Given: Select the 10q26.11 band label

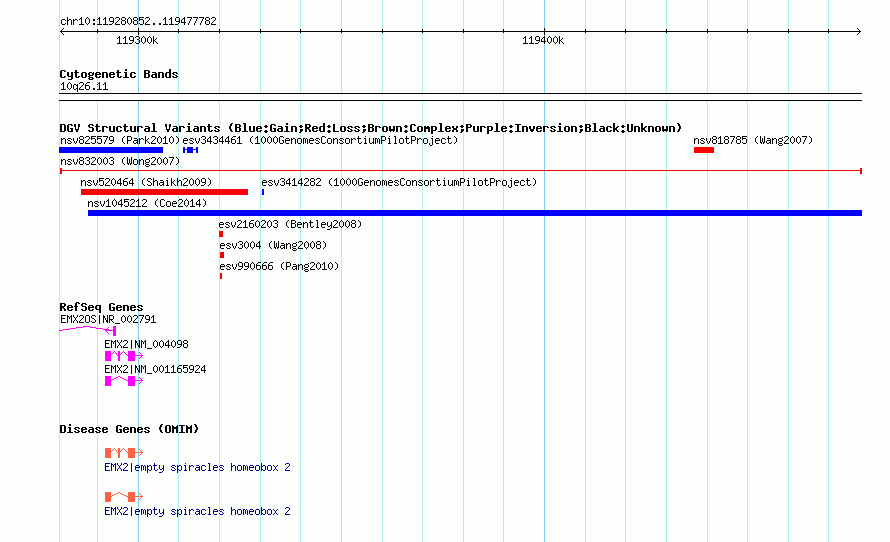Looking at the screenshot, I should pos(84,87).
